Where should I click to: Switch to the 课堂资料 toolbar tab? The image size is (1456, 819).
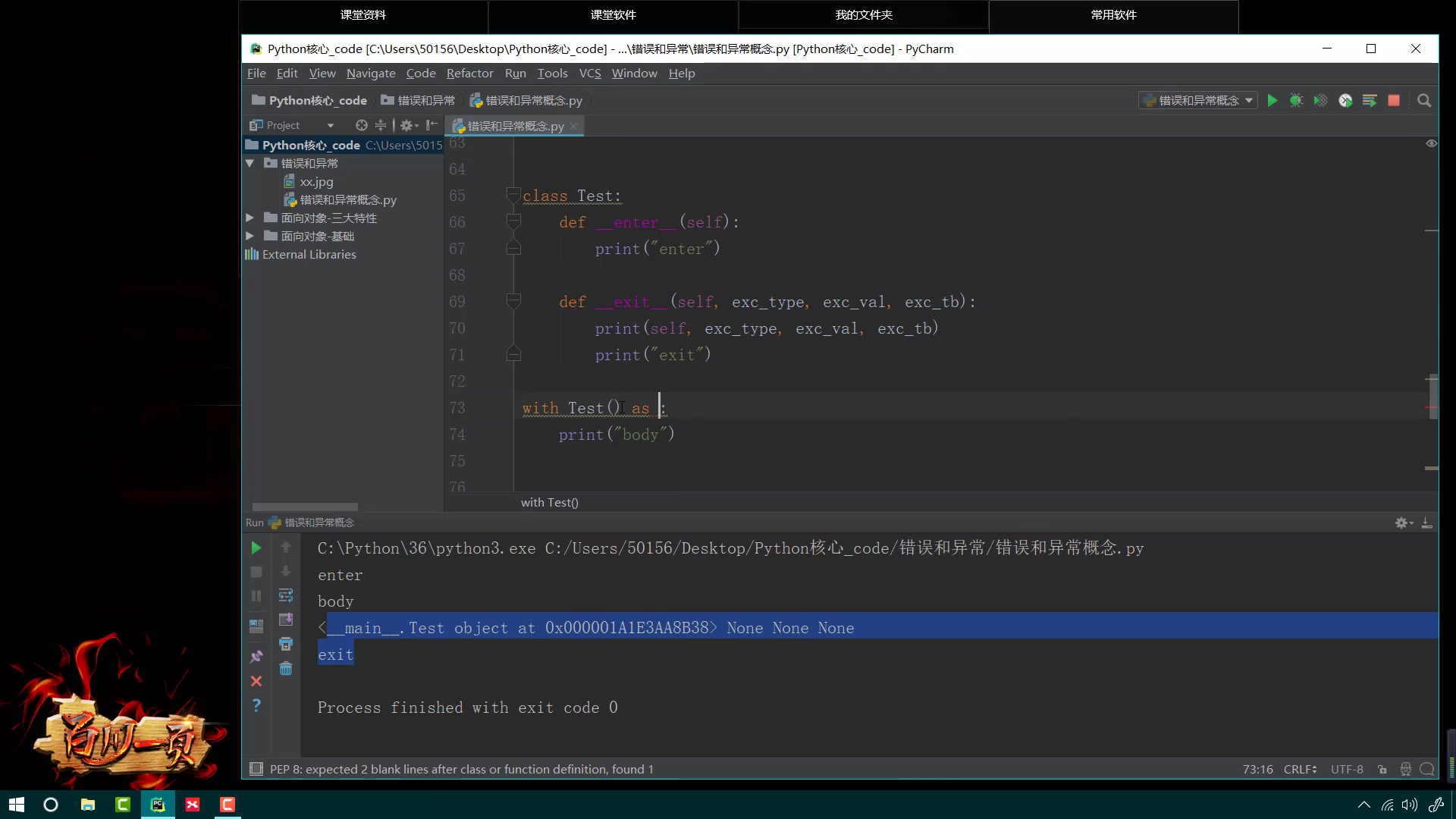363,14
